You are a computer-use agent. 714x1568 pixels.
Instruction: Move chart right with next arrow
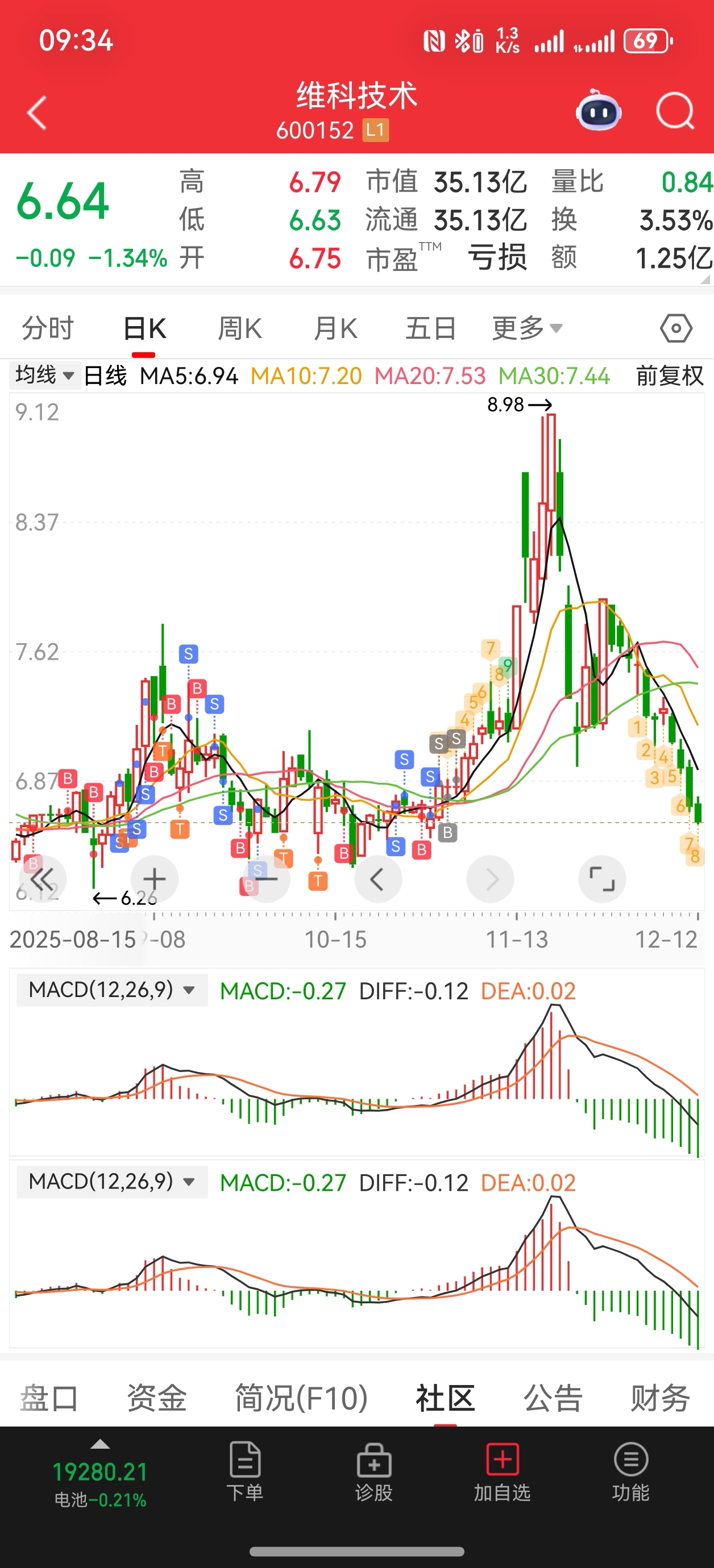(x=491, y=879)
